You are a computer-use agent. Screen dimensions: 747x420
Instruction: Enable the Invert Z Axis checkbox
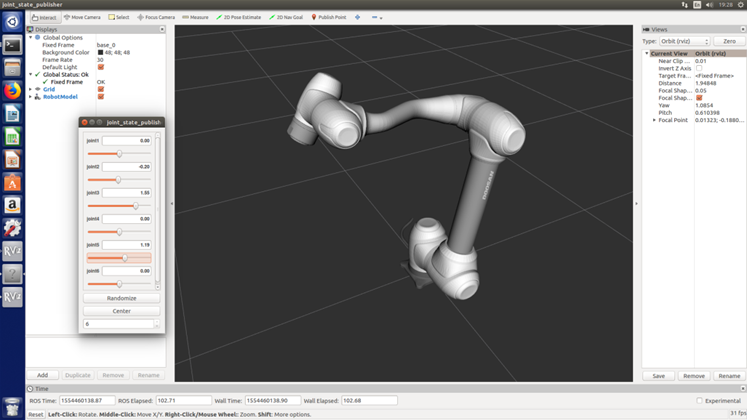point(699,68)
